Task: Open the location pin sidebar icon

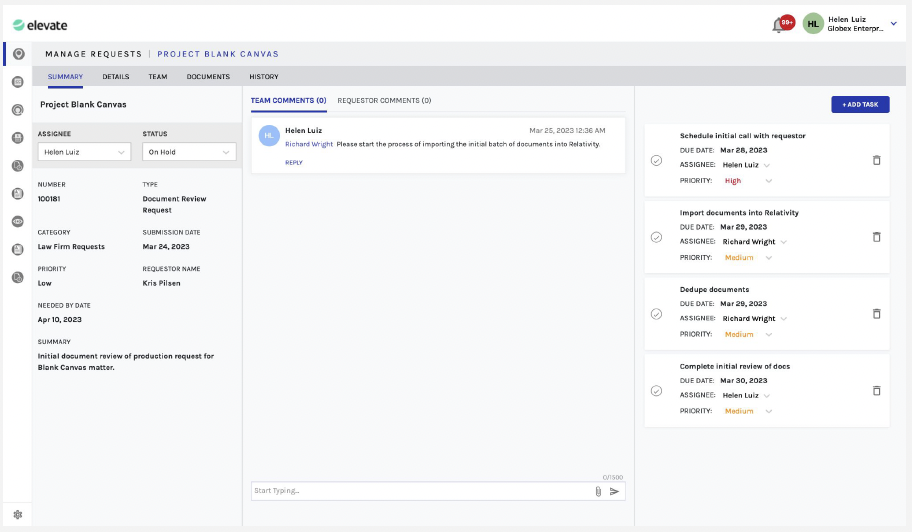Action: [19, 54]
